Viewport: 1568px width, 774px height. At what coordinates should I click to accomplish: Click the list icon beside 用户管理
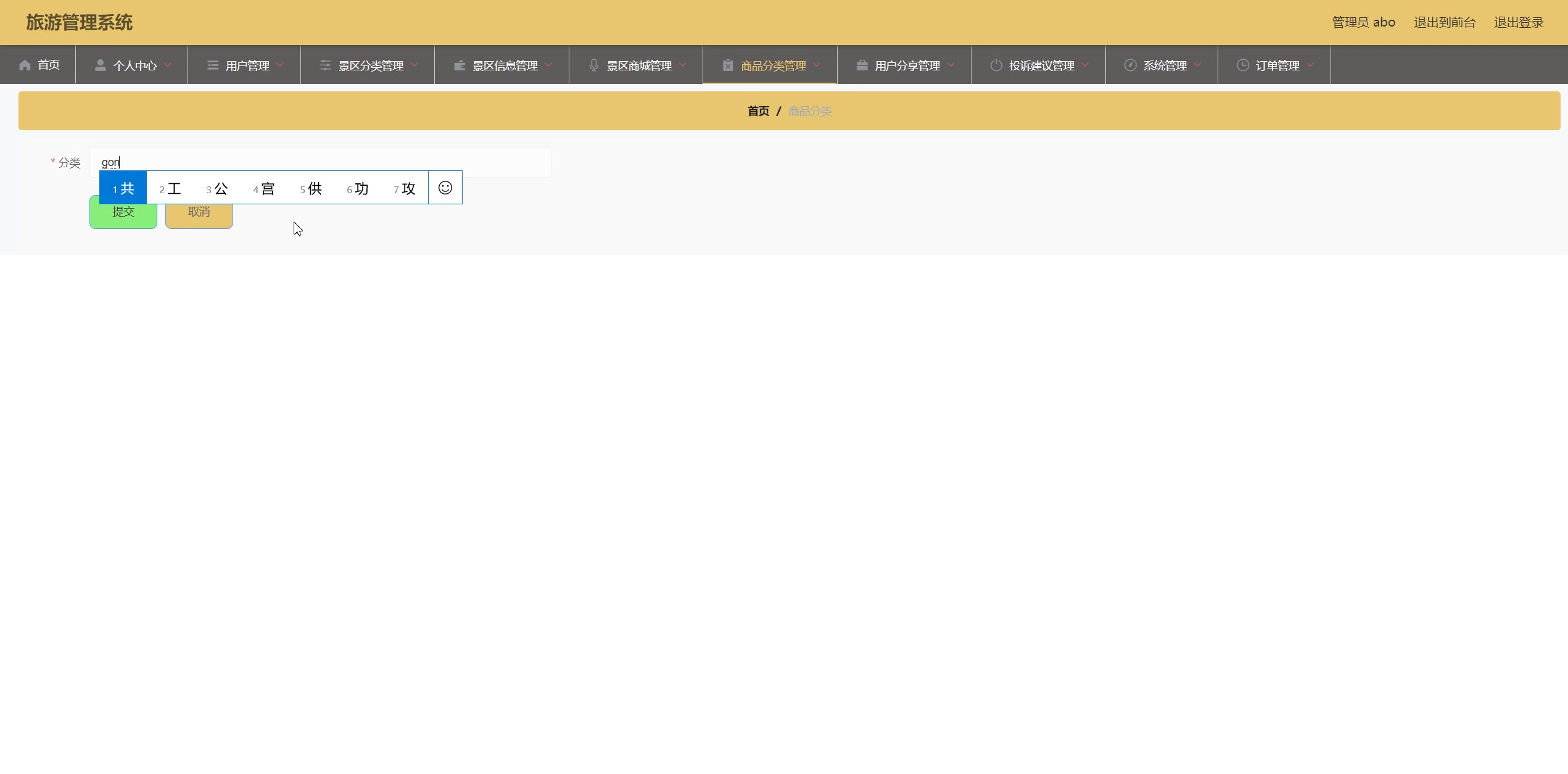coord(213,65)
